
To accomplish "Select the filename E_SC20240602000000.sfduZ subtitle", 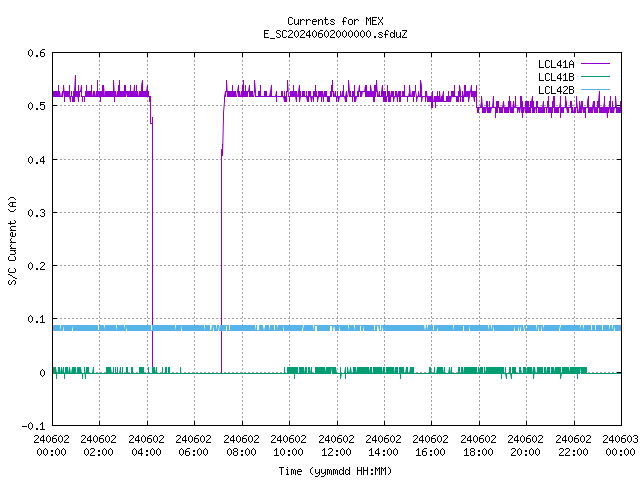I will 335,34.
